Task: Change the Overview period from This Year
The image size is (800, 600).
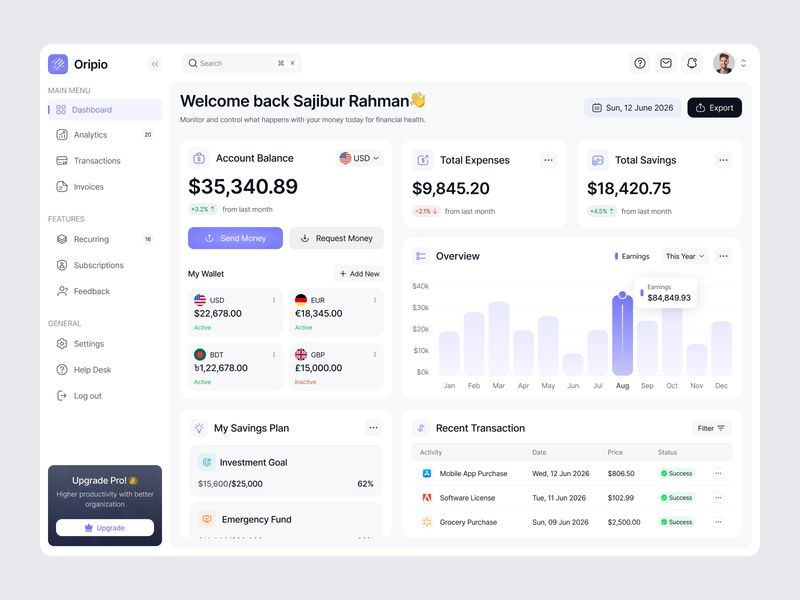Action: [x=685, y=256]
